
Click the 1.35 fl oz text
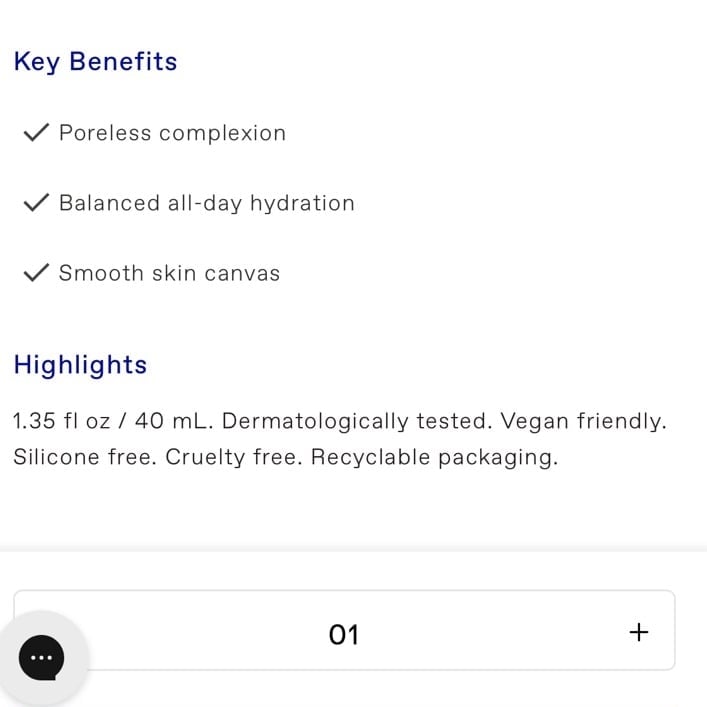click(x=62, y=421)
